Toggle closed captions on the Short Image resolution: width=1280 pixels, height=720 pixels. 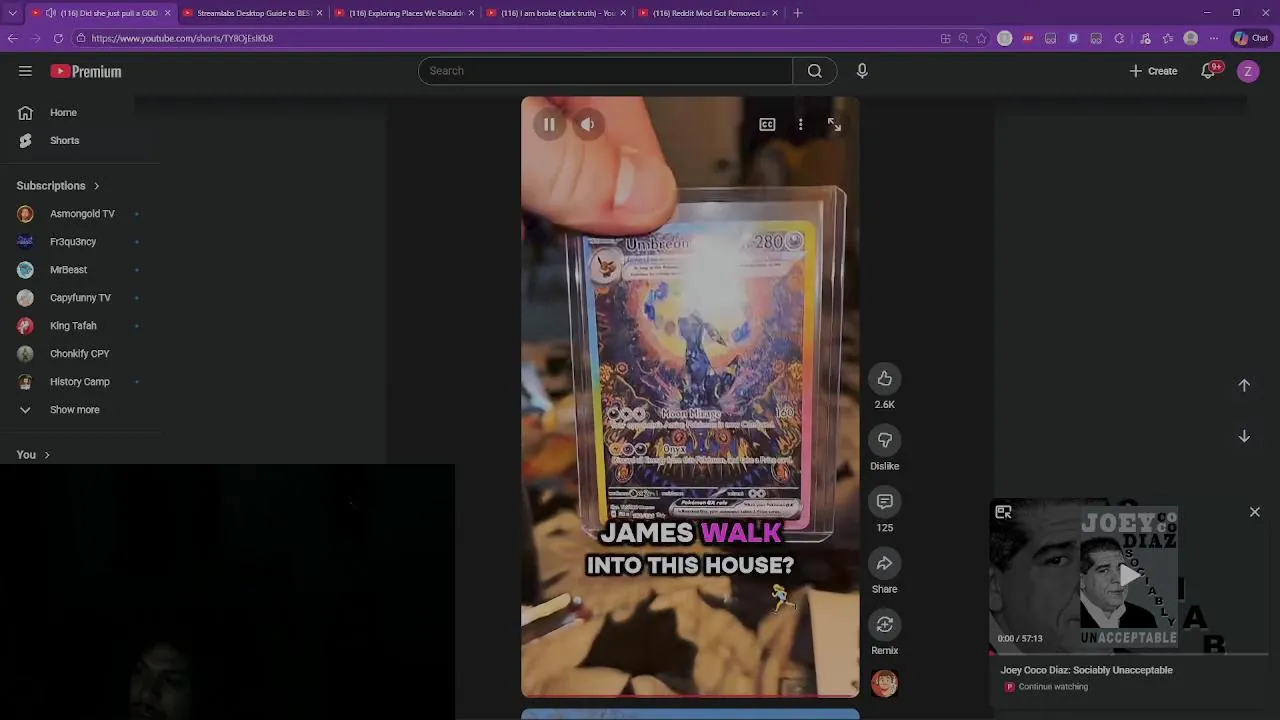[x=767, y=125]
